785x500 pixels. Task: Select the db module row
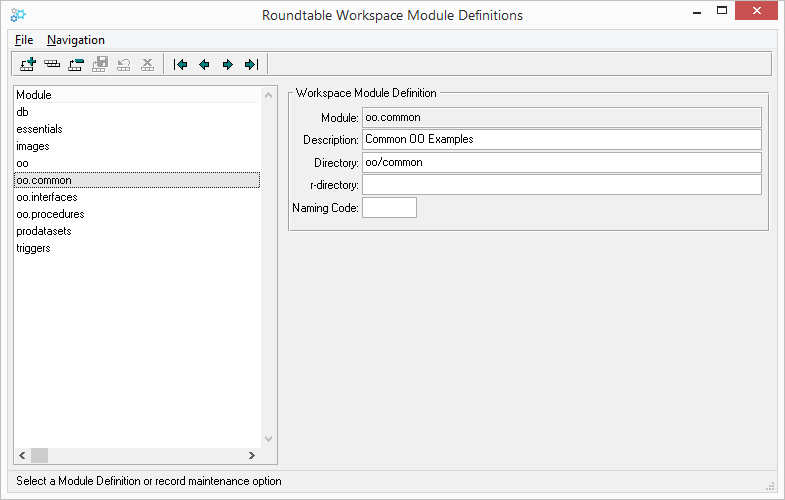click(137, 112)
